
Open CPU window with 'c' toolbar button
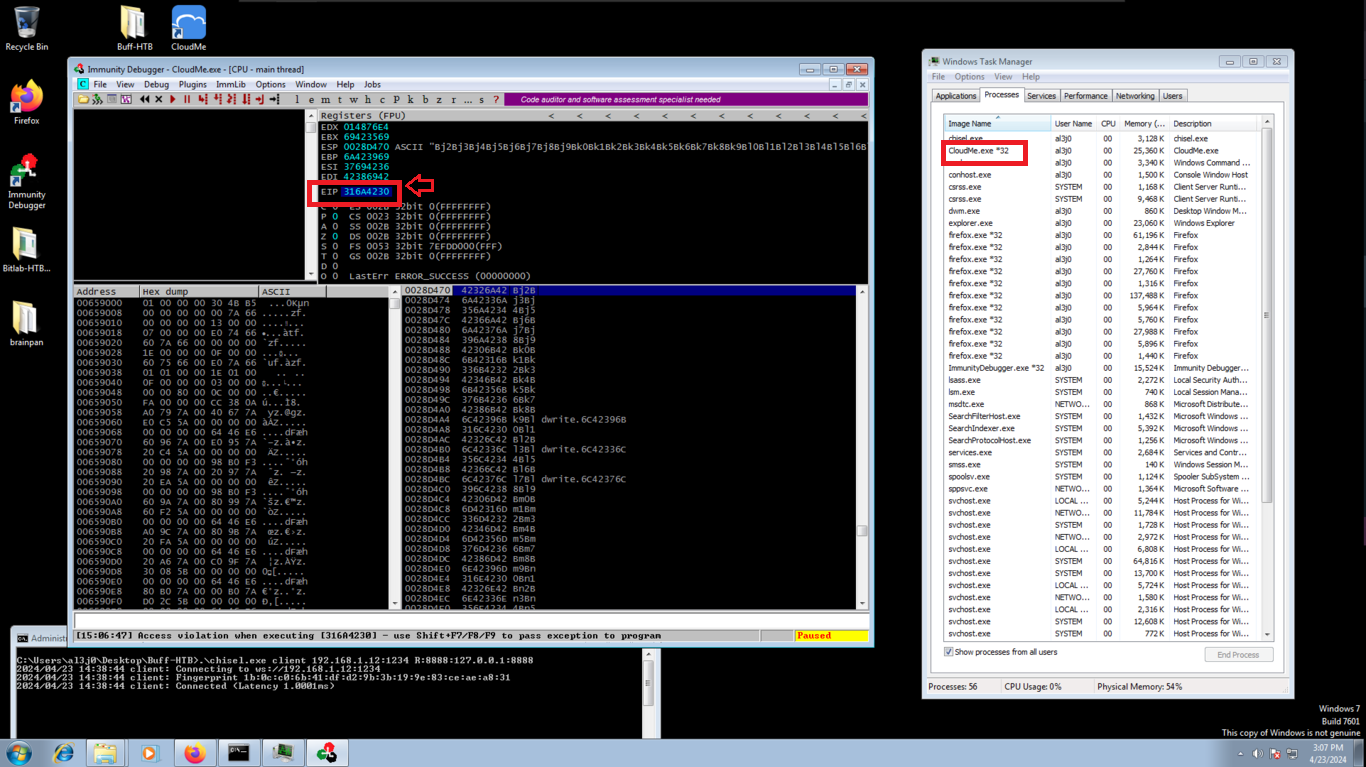[x=382, y=99]
